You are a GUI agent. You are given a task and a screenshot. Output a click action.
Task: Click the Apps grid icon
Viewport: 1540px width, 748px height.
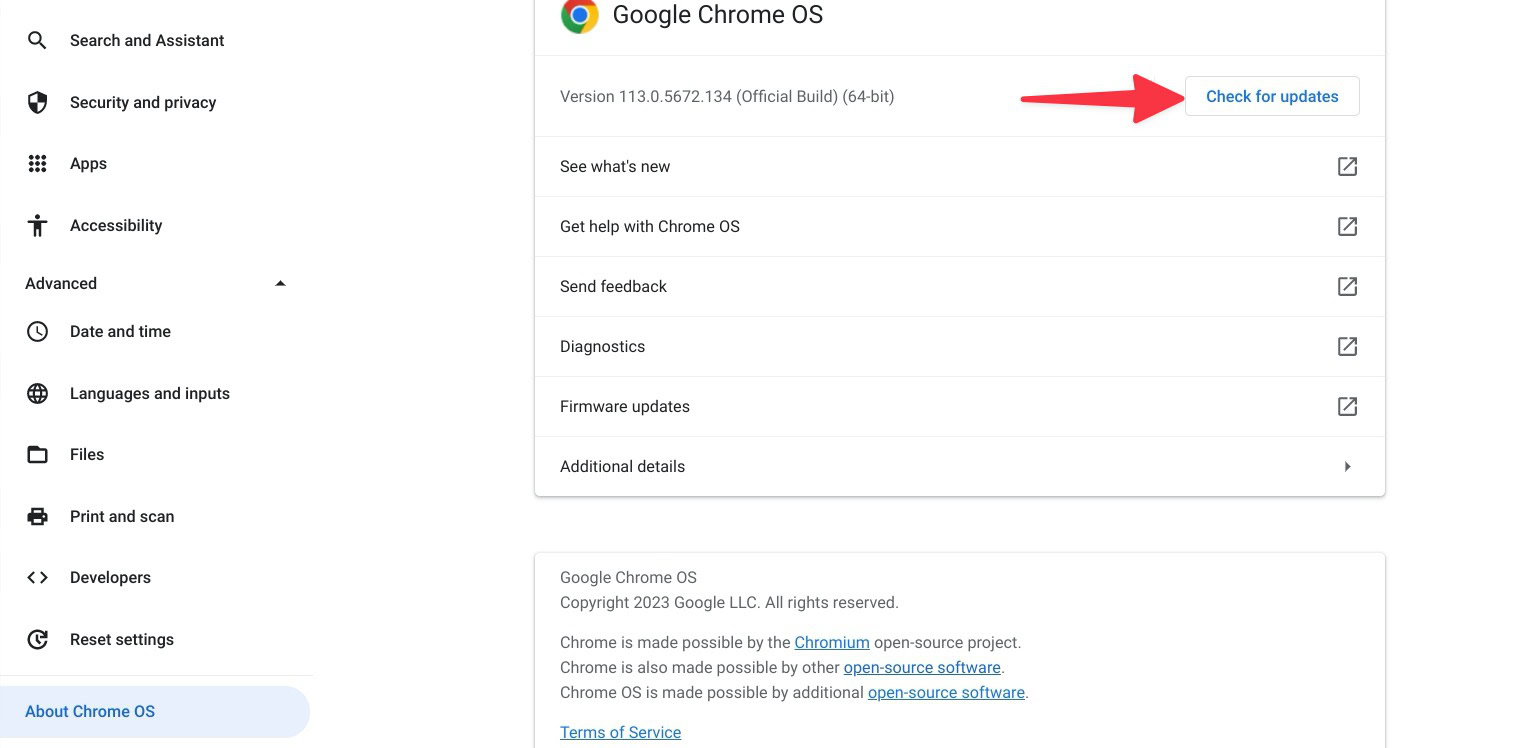click(37, 164)
